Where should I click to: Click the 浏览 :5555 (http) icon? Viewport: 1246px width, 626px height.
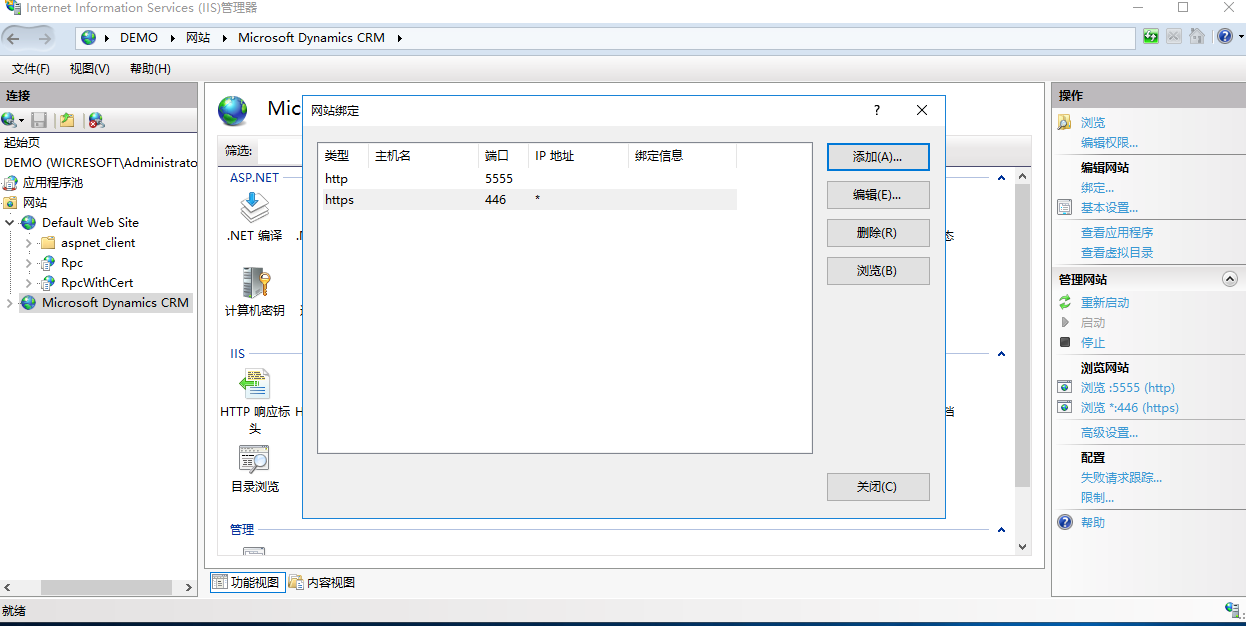(x=1065, y=387)
